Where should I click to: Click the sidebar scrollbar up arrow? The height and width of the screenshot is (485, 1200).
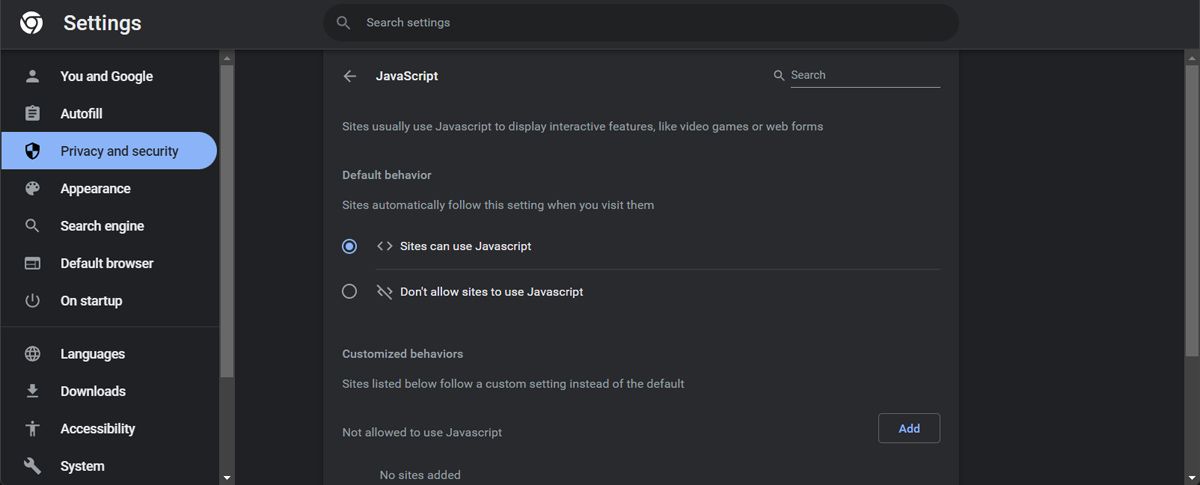point(227,59)
